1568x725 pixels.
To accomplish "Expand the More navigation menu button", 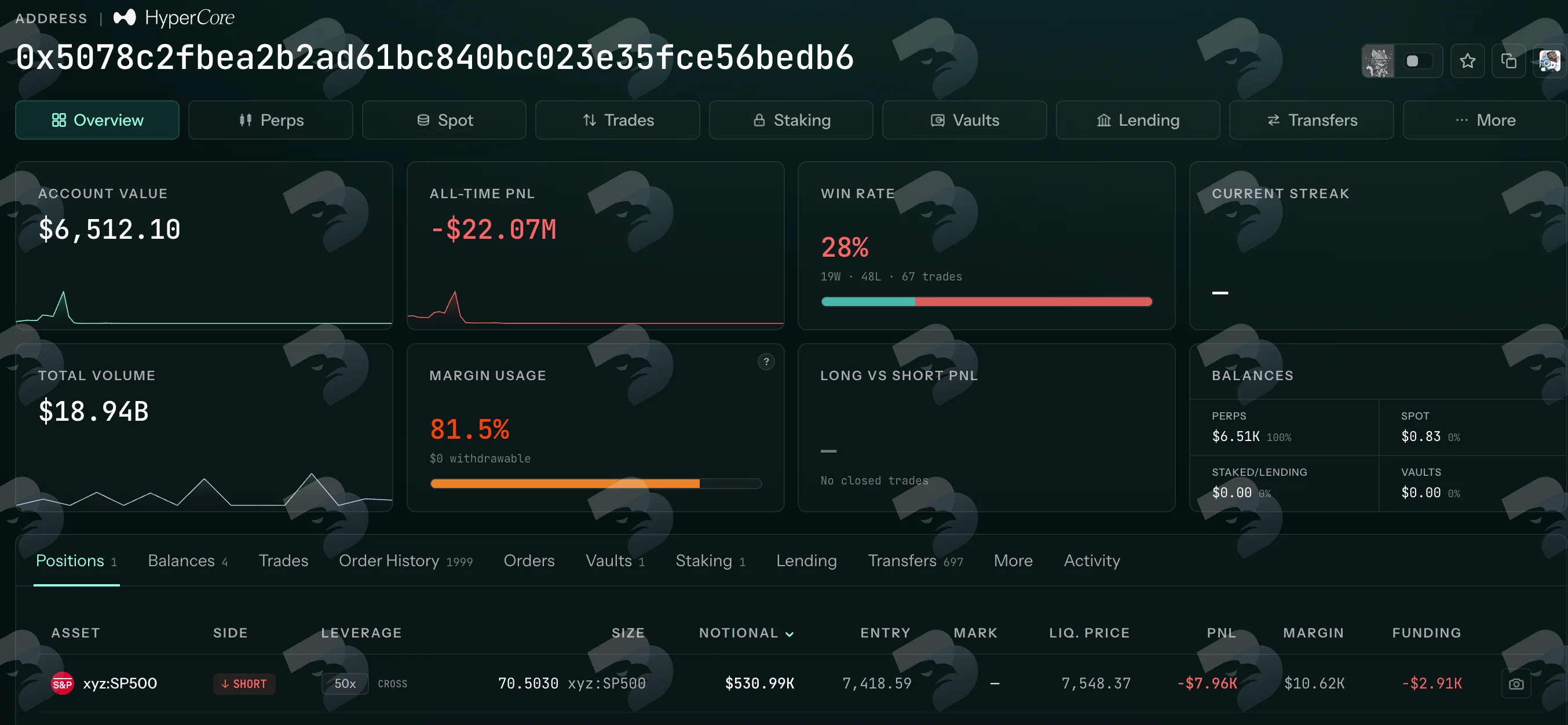I will tap(1485, 120).
